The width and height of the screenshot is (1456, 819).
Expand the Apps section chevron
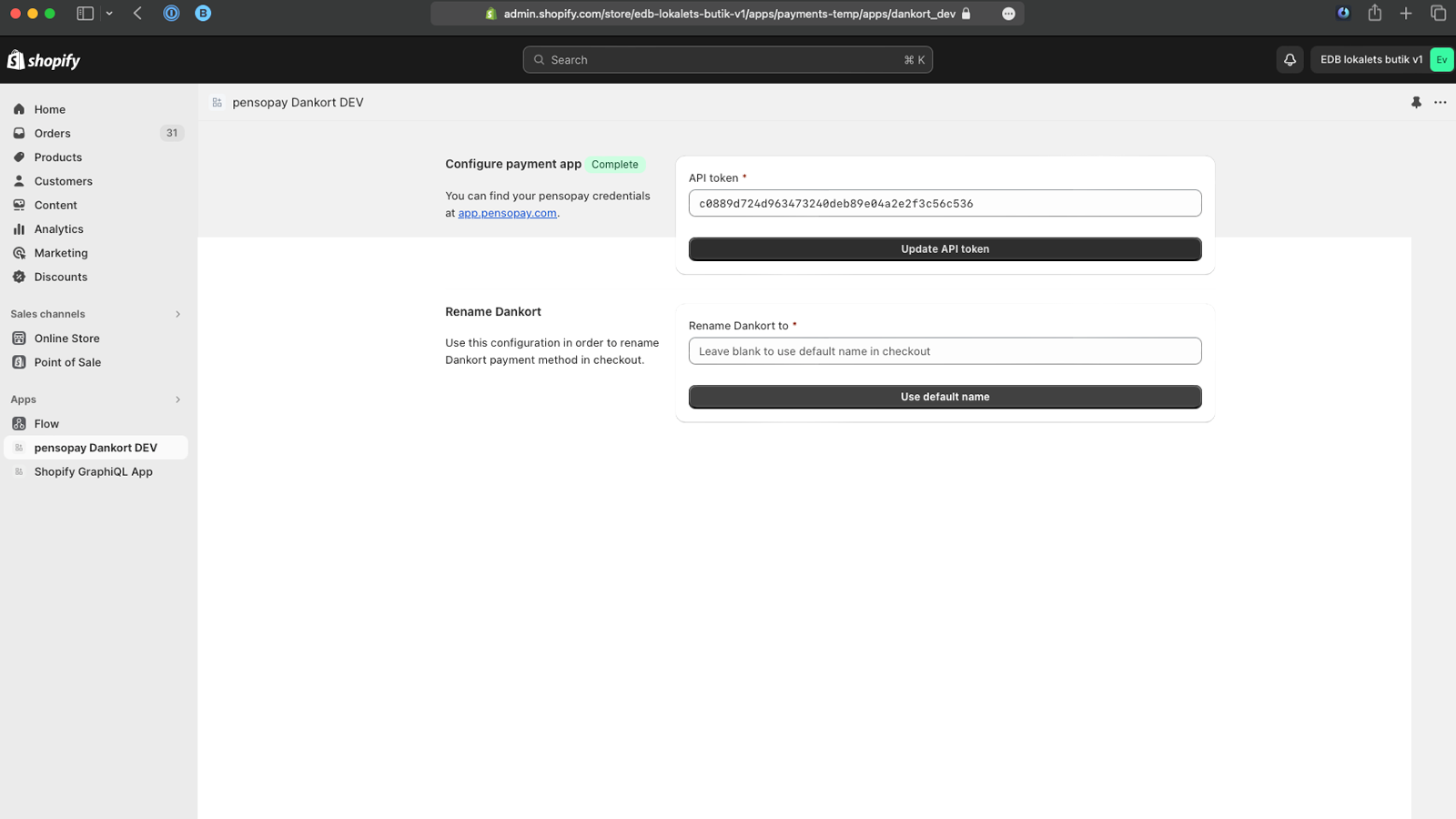[x=177, y=399]
